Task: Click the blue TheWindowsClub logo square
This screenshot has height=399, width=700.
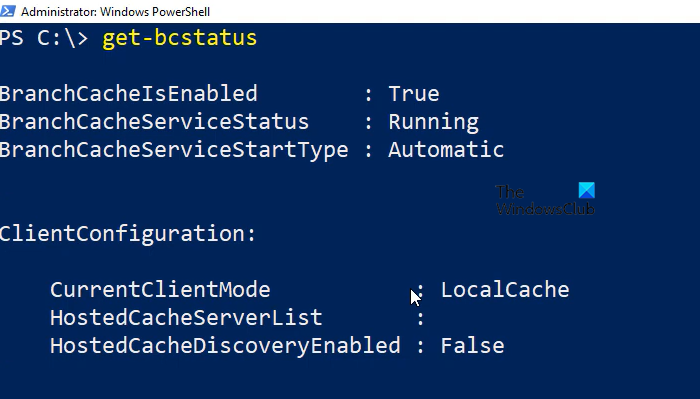Action: pos(587,190)
